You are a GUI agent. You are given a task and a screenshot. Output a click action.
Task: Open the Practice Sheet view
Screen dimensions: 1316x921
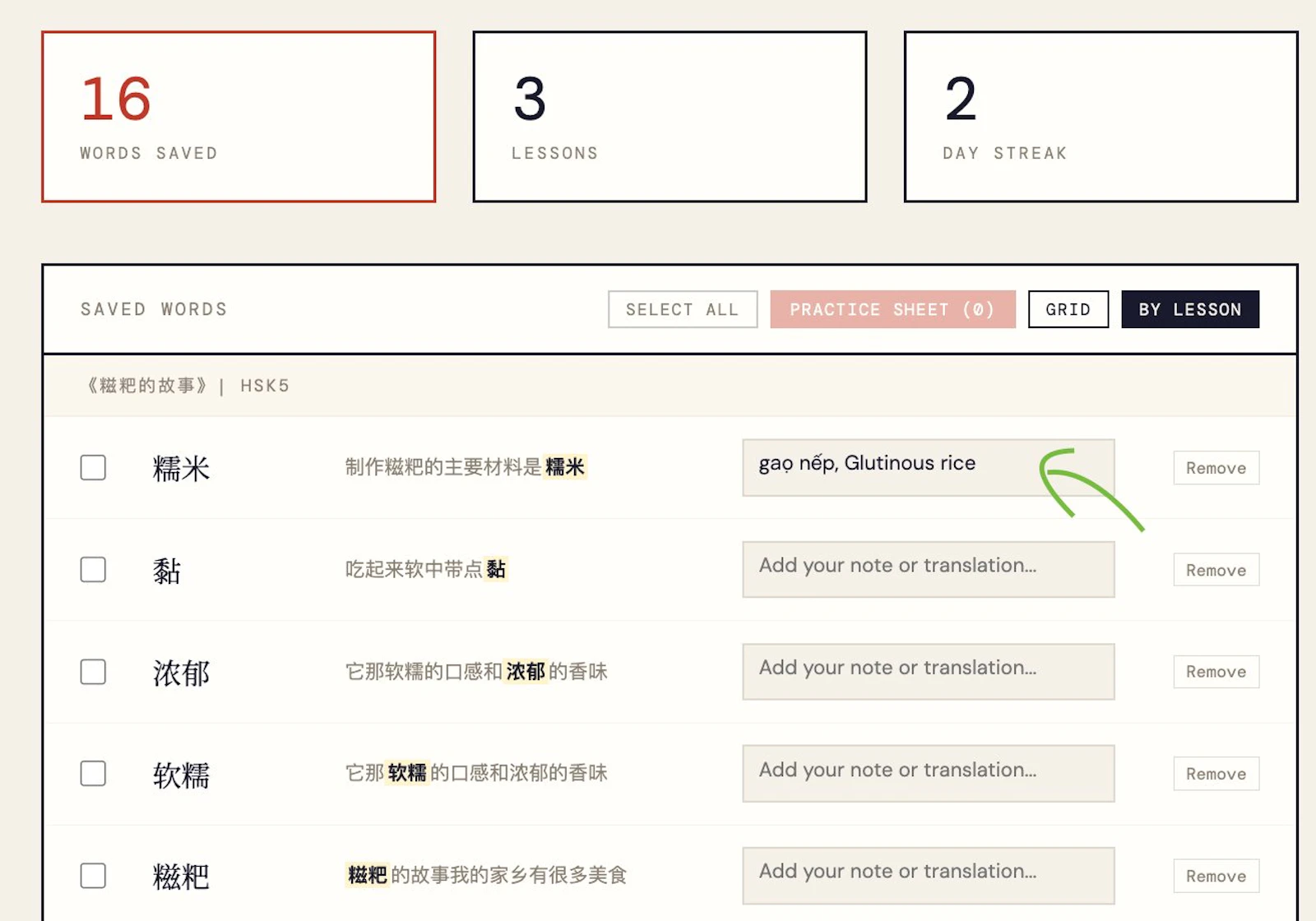tap(893, 309)
